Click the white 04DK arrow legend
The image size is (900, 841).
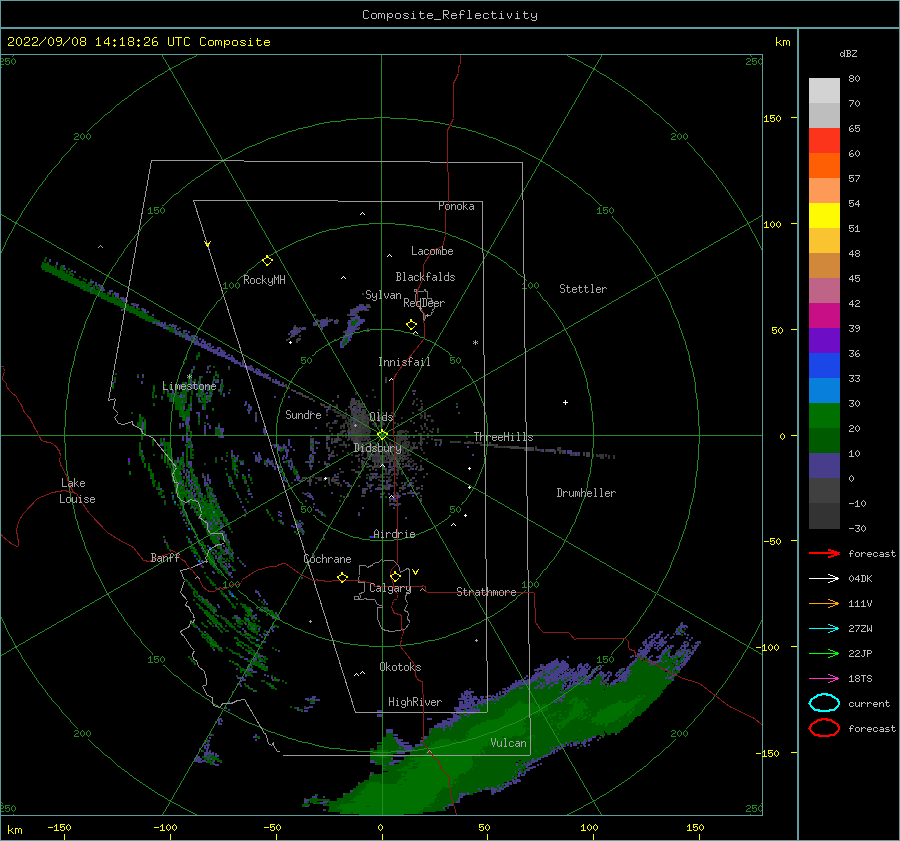[x=824, y=579]
